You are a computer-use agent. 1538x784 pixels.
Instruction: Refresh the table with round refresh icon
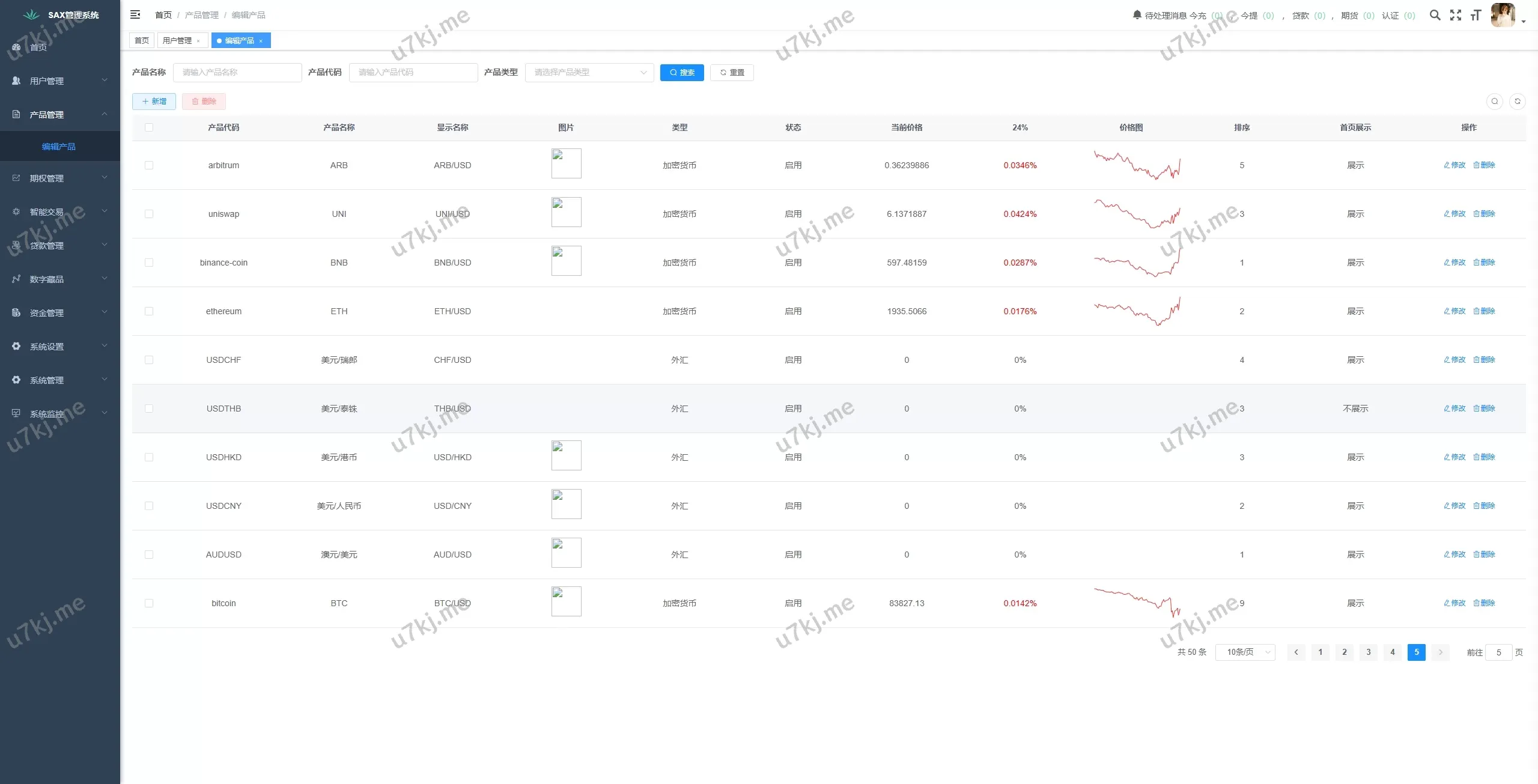tap(1517, 102)
